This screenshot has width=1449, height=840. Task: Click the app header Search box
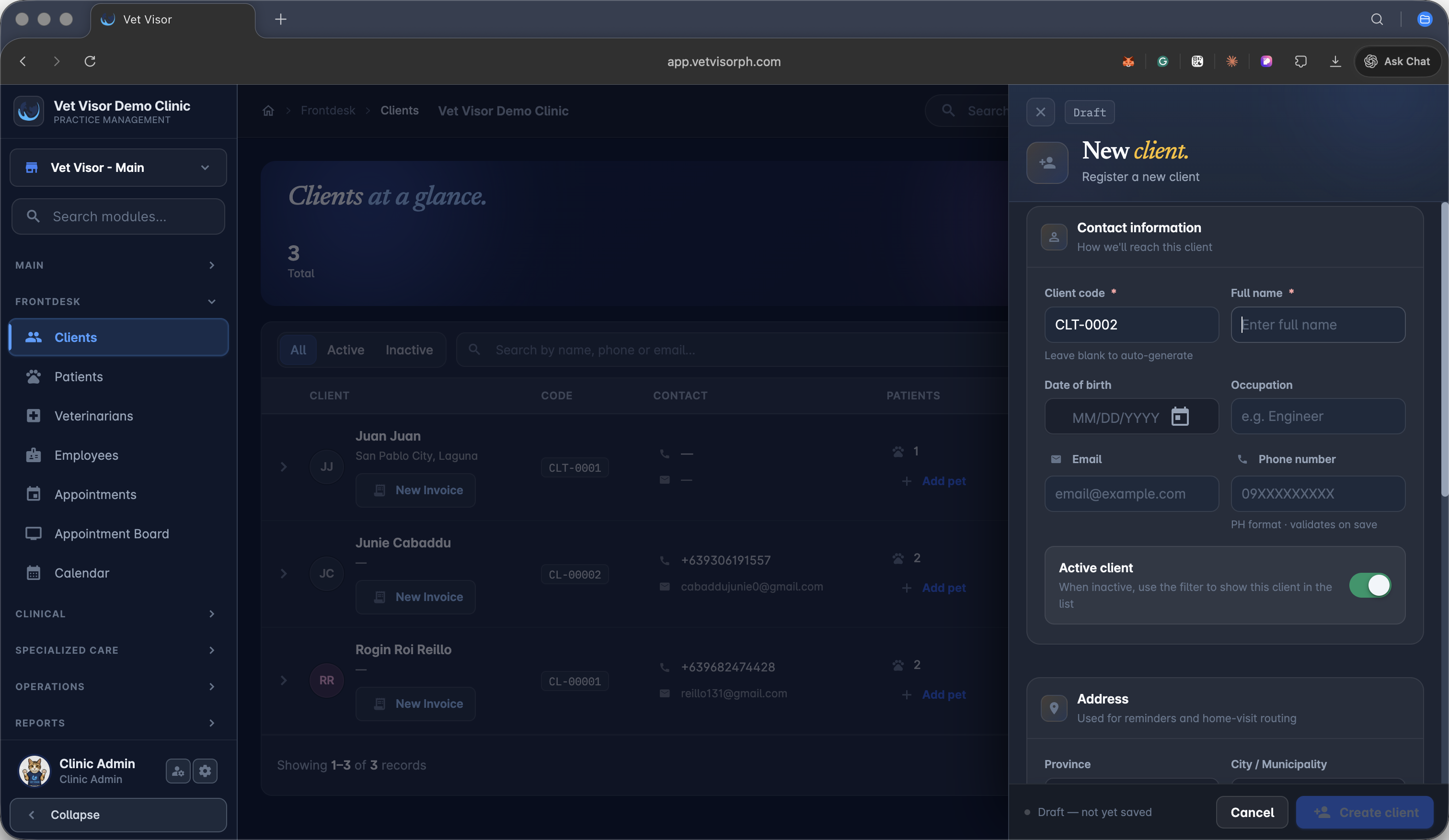point(966,111)
